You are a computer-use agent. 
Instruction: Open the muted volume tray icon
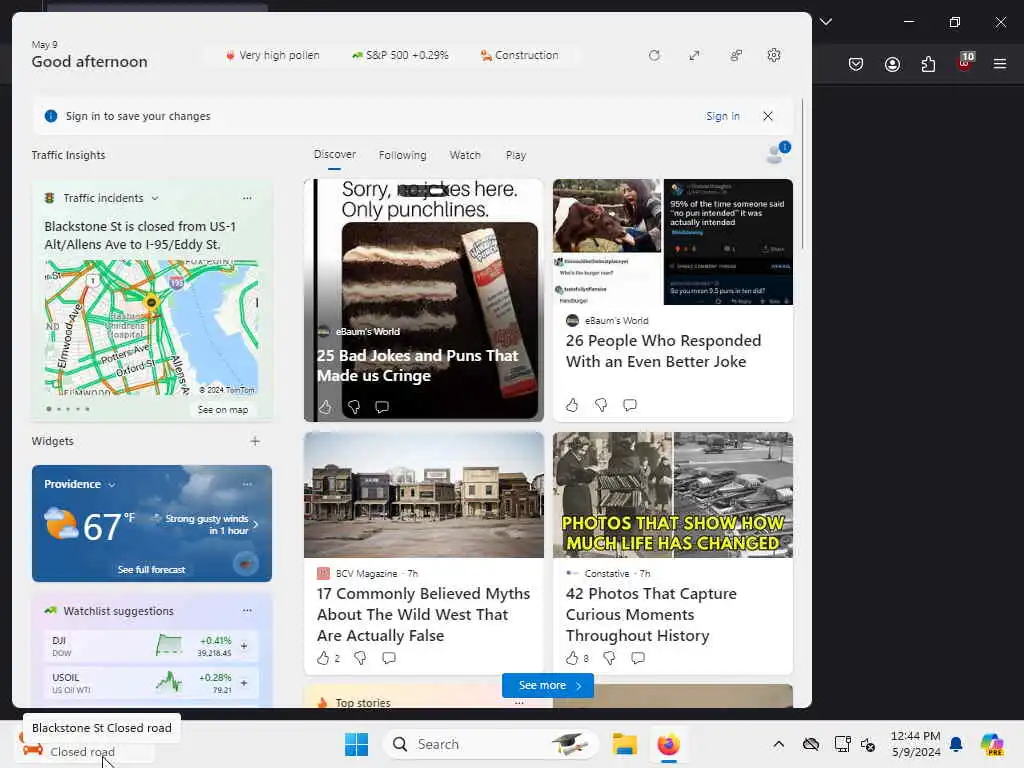(x=868, y=744)
